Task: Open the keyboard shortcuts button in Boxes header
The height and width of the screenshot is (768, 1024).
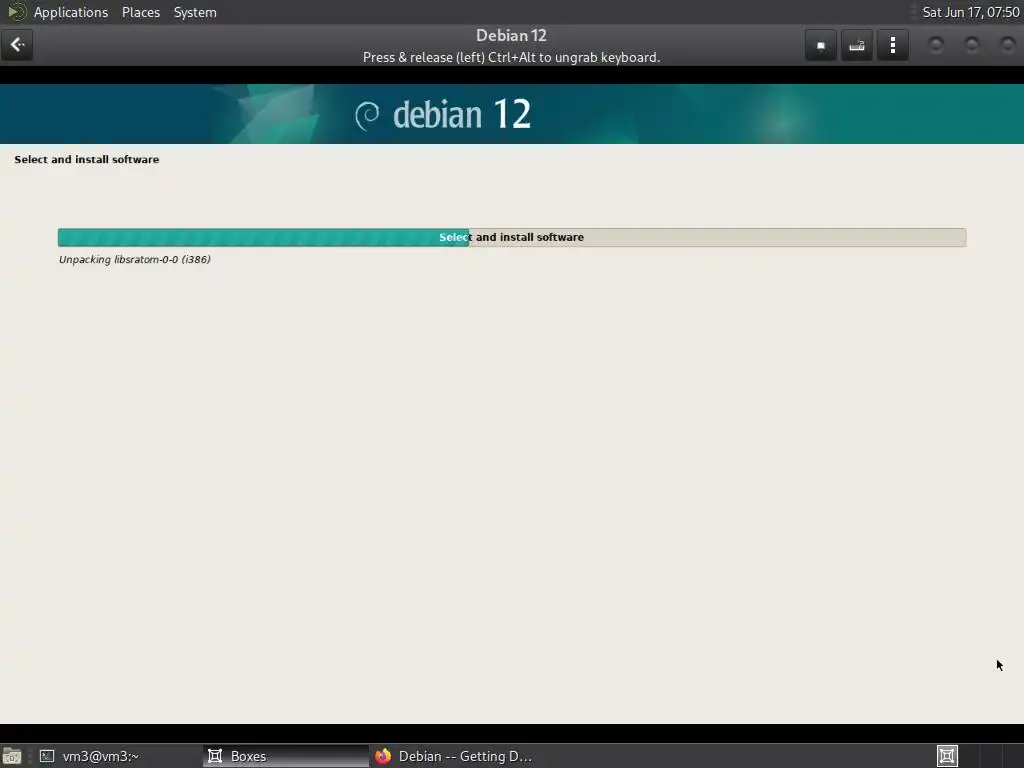Action: coord(857,45)
